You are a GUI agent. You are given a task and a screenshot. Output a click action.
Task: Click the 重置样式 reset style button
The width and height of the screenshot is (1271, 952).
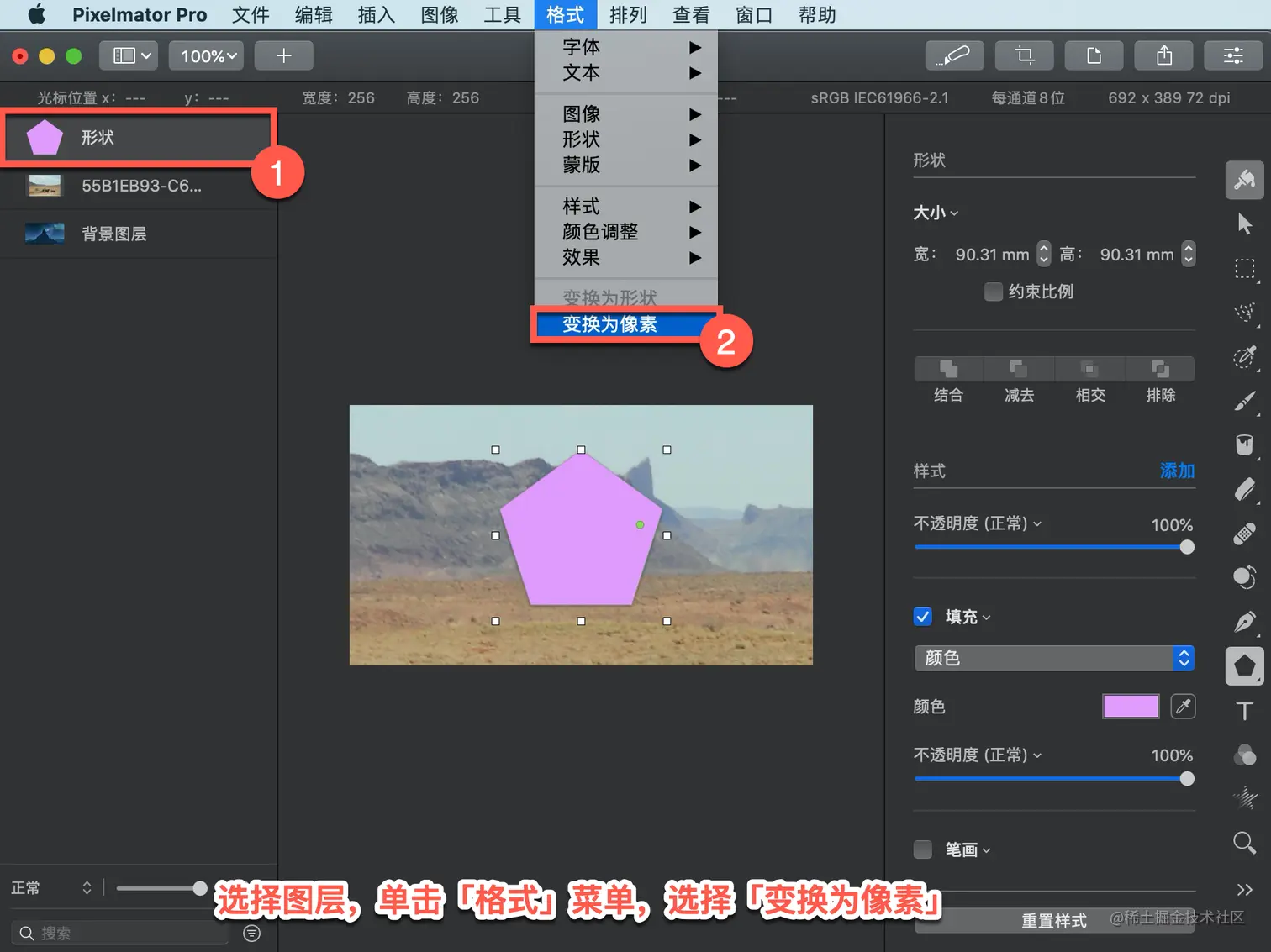pyautogui.click(x=1054, y=921)
